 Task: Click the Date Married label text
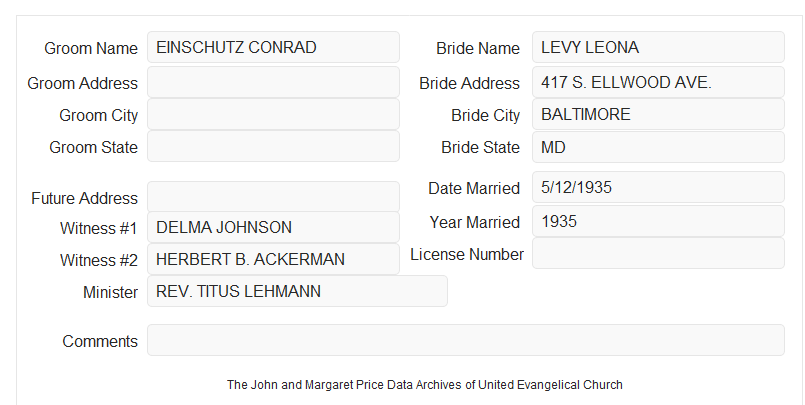click(474, 188)
